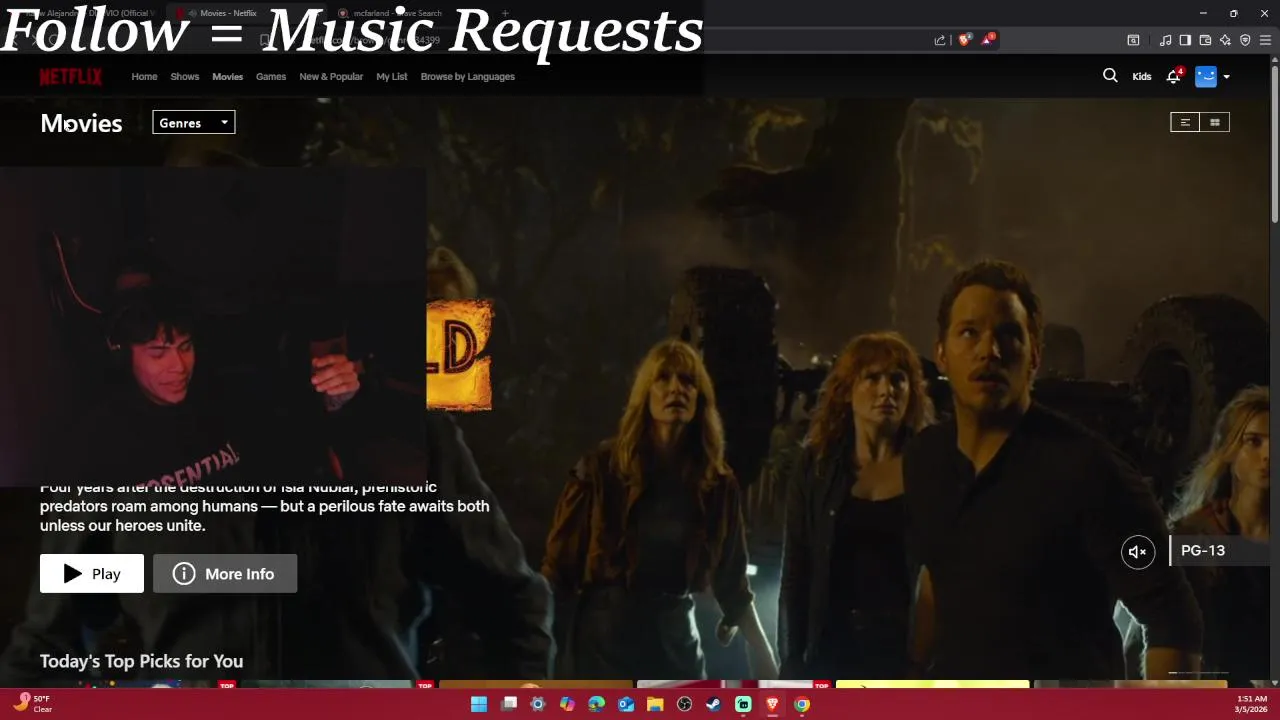This screenshot has height=720, width=1280.
Task: Switch to Brave browser on the taskbar
Action: (x=772, y=704)
